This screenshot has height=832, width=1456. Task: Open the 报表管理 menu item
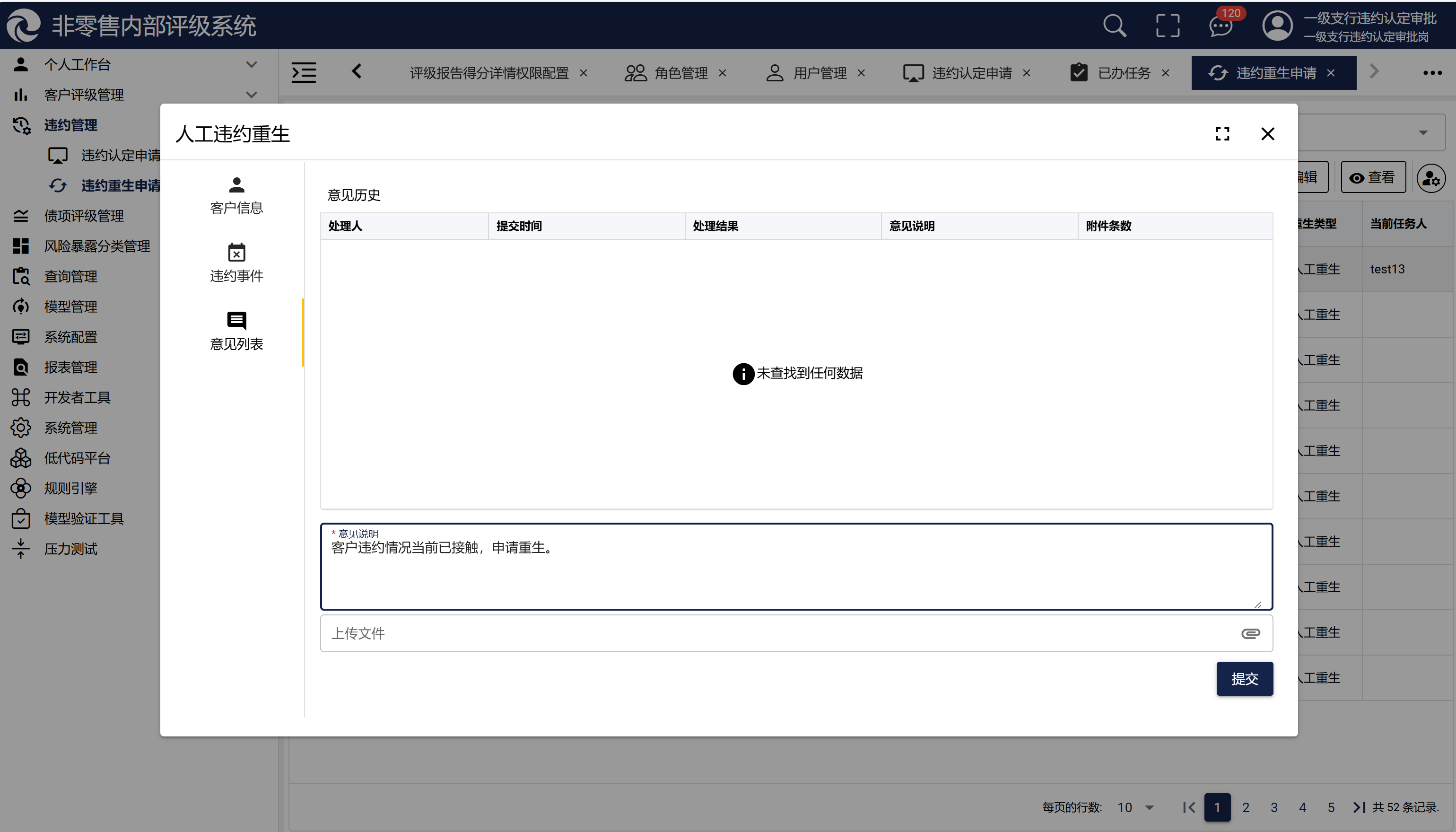(71, 367)
